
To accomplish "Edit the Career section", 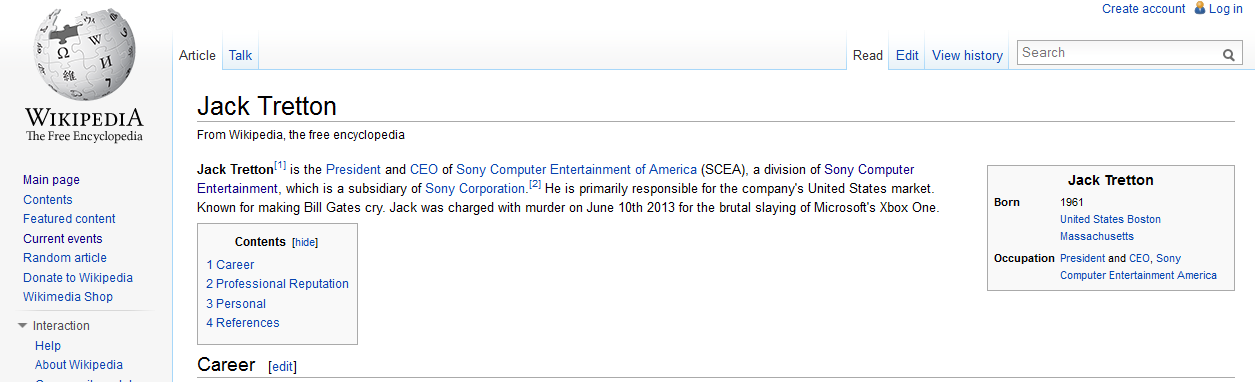I will tap(283, 367).
